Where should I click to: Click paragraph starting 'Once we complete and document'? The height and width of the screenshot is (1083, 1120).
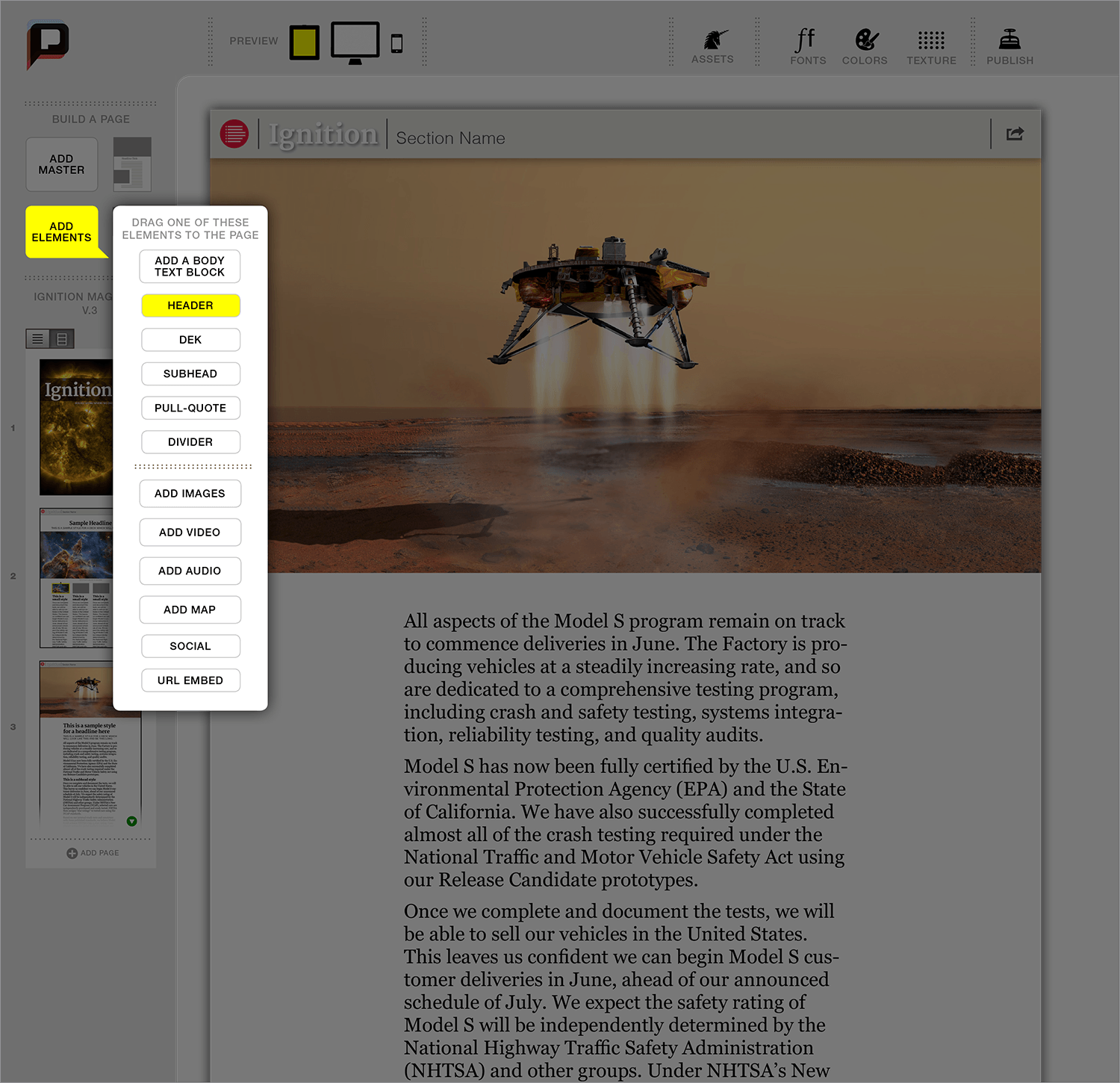[621, 991]
